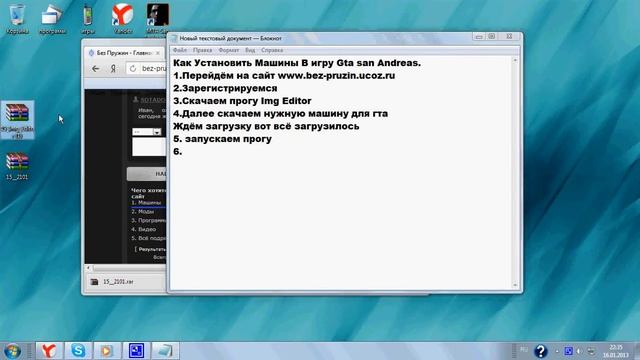Launch the Yandex browser desktop shortcut
The height and width of the screenshot is (360, 640).
122,19
